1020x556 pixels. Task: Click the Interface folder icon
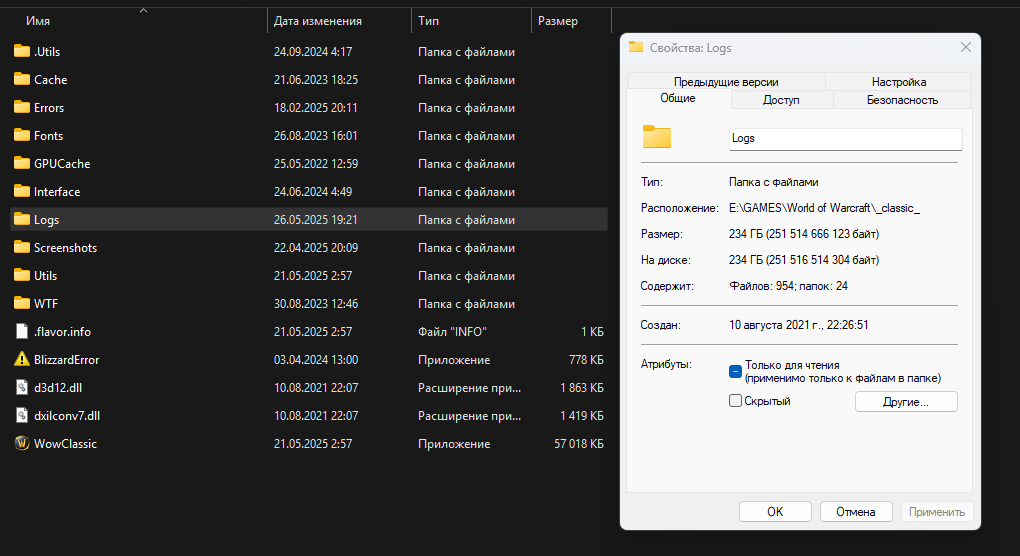point(21,191)
